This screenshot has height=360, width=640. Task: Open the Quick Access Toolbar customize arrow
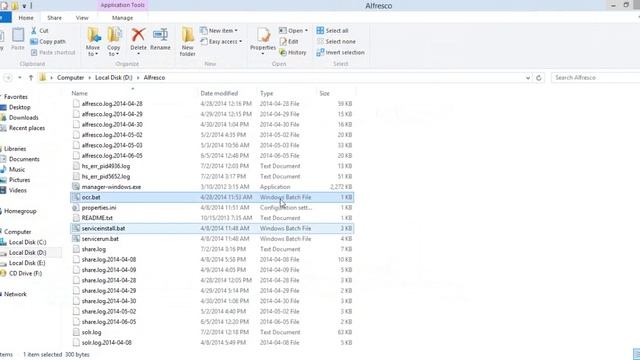point(24,6)
